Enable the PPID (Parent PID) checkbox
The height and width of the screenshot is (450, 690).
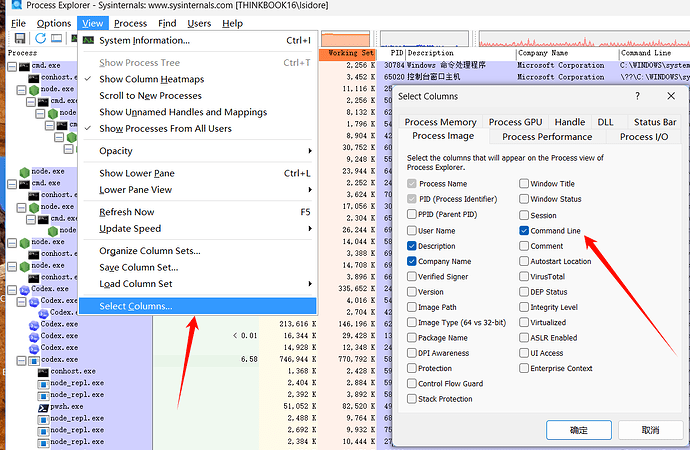[411, 214]
